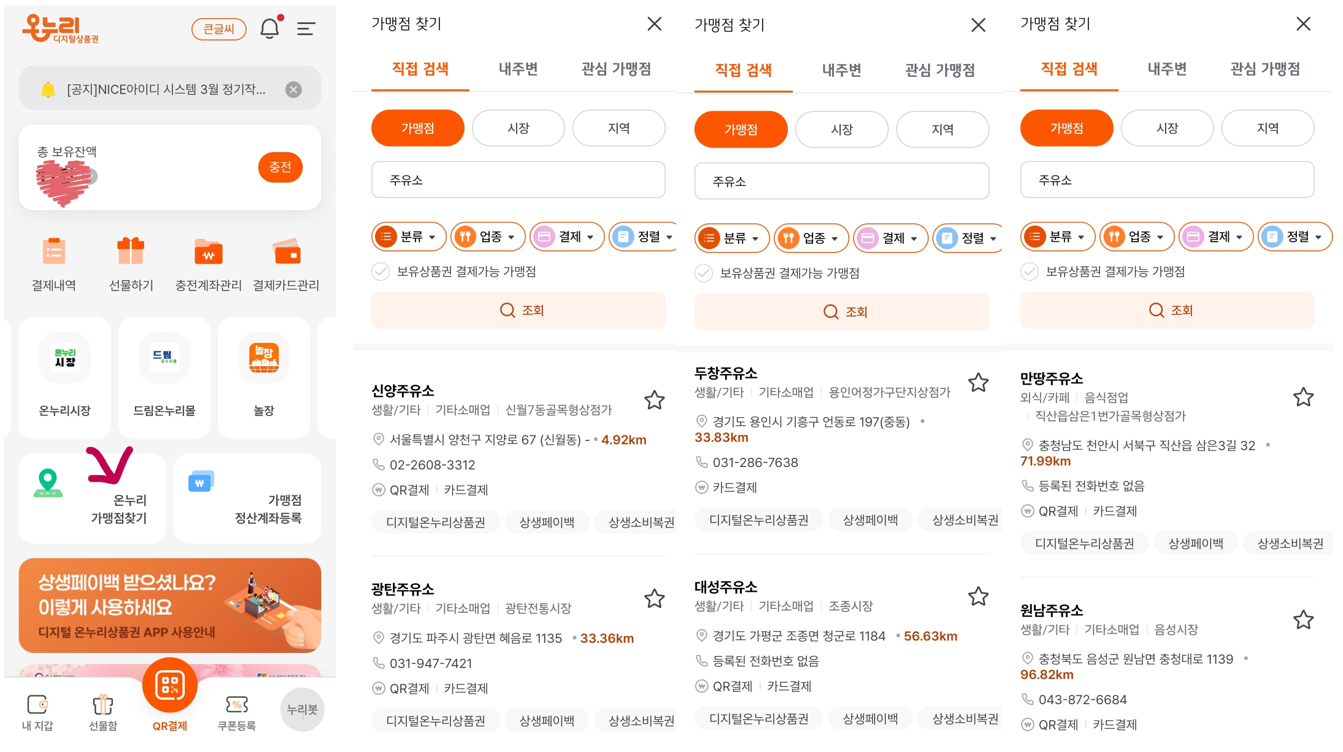The width and height of the screenshot is (1343, 752).
Task: Open the 누리봇 chatbot button
Action: (302, 709)
